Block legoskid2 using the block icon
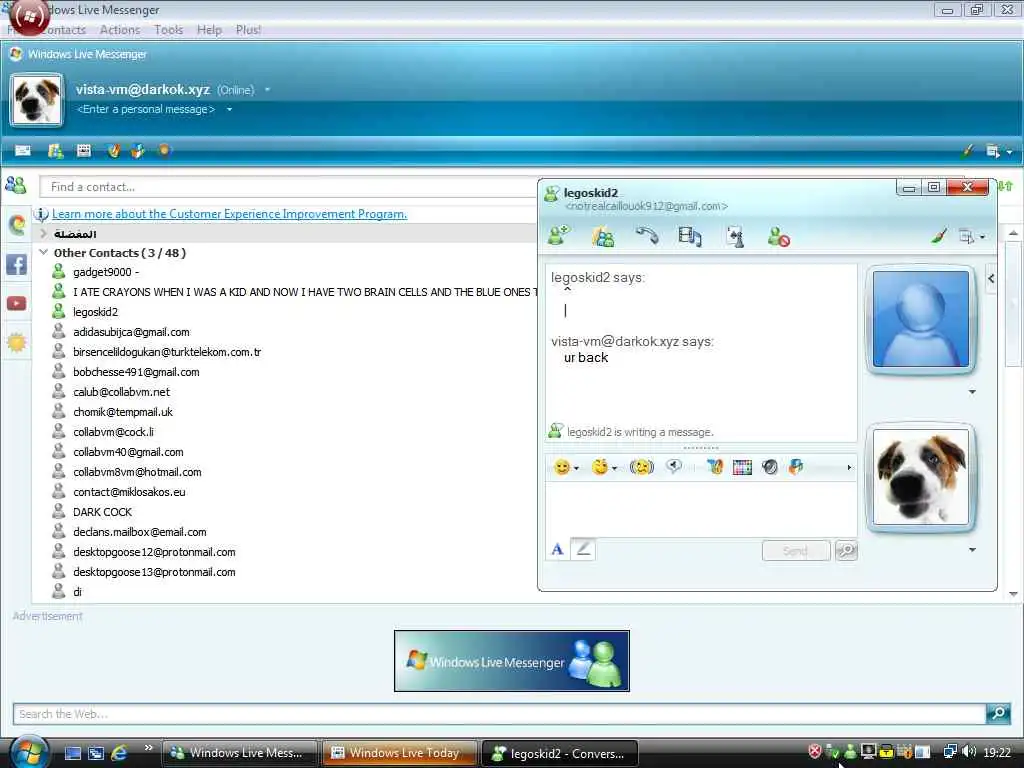This screenshot has height=768, width=1024. pyautogui.click(x=778, y=236)
